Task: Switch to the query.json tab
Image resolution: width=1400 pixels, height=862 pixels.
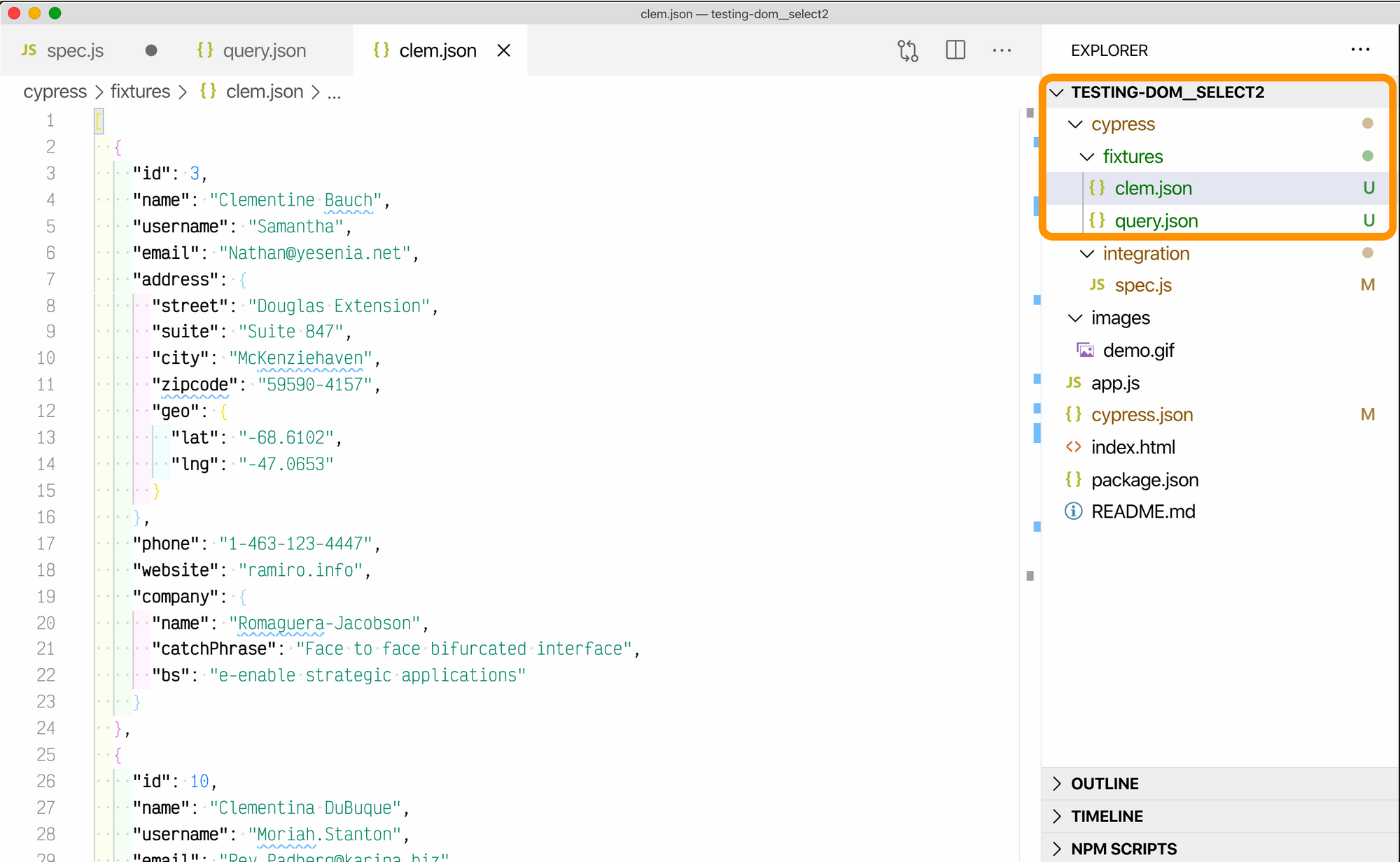Action: pos(264,50)
